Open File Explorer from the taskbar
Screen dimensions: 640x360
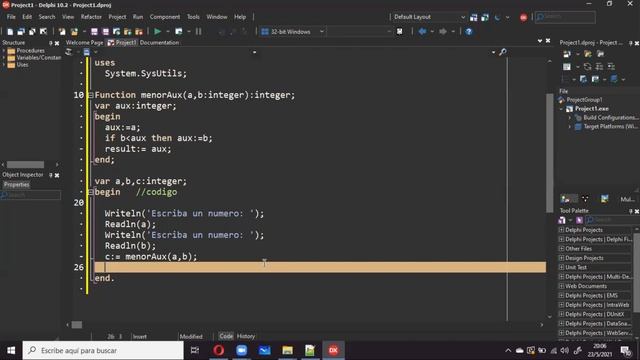(287, 350)
